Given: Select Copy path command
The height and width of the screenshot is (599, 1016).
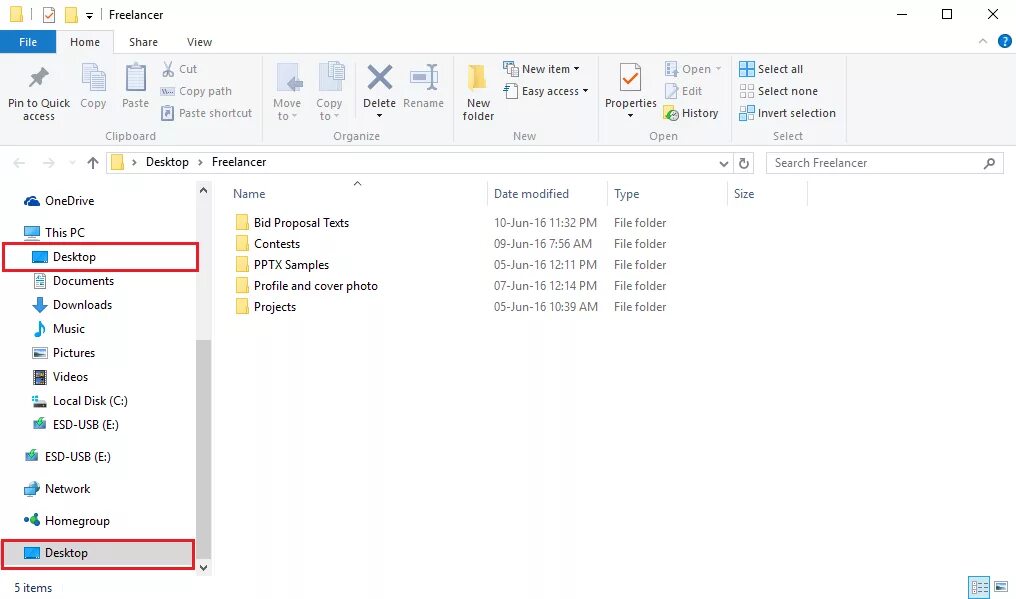Looking at the screenshot, I should 196,91.
